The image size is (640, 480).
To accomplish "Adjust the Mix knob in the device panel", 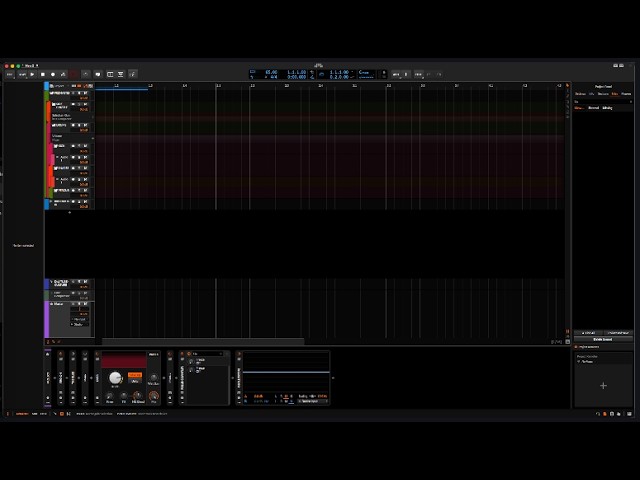I will pyautogui.click(x=153, y=396).
